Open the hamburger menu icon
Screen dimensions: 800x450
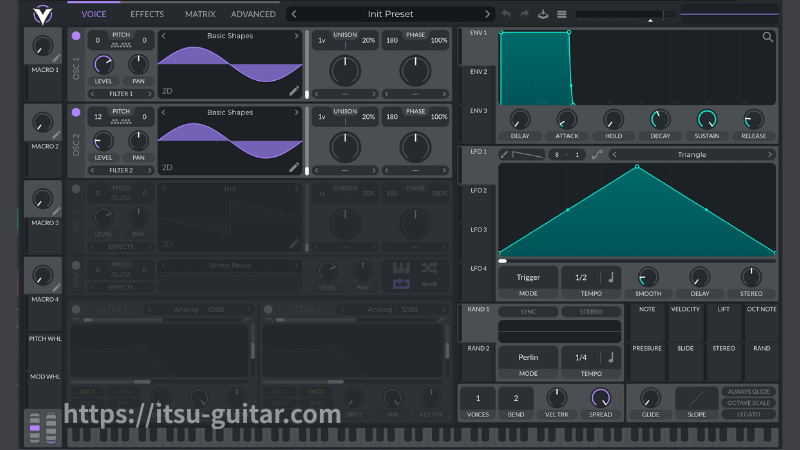pos(562,14)
